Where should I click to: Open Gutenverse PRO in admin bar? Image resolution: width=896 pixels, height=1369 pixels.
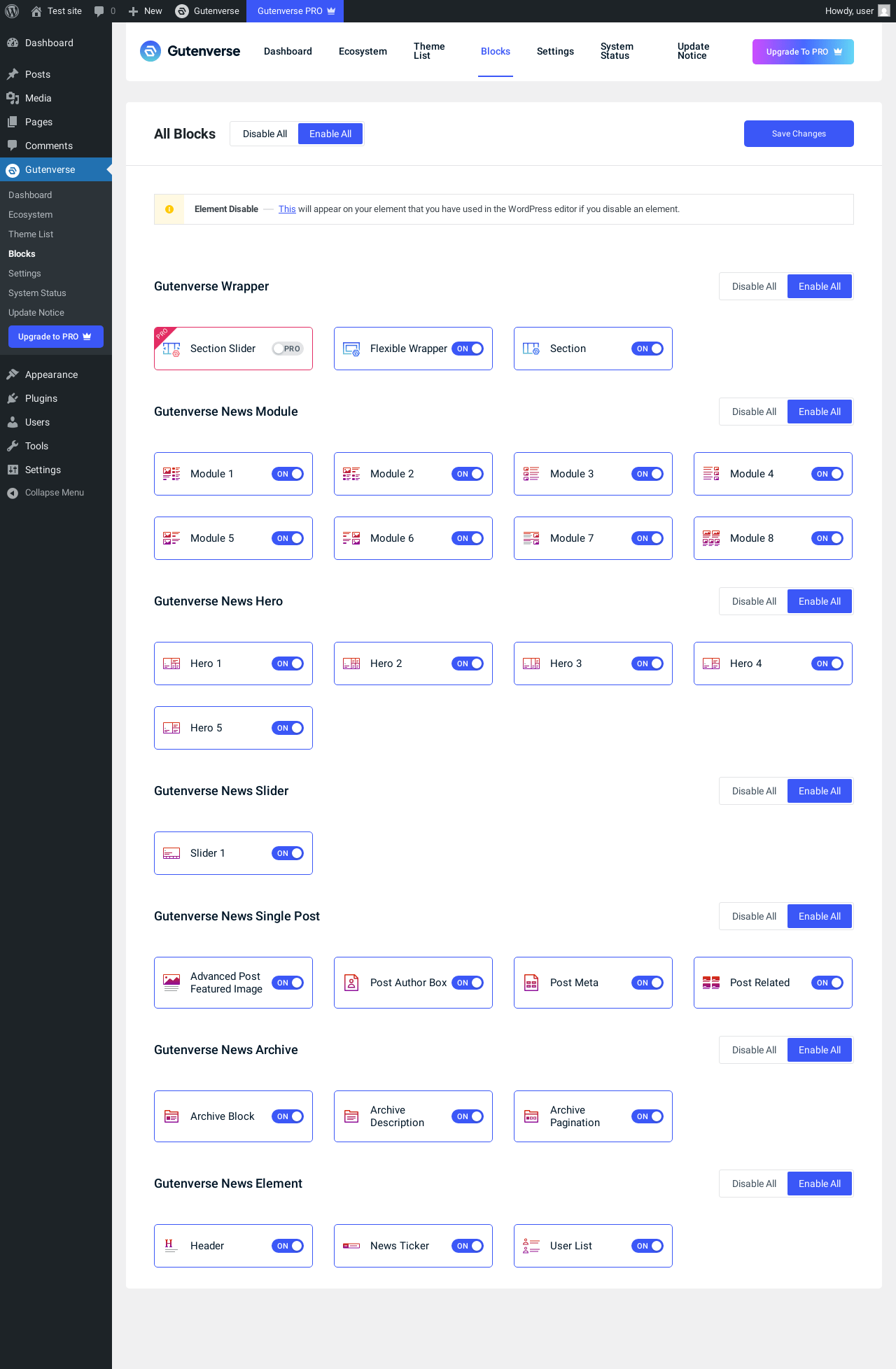tap(295, 11)
